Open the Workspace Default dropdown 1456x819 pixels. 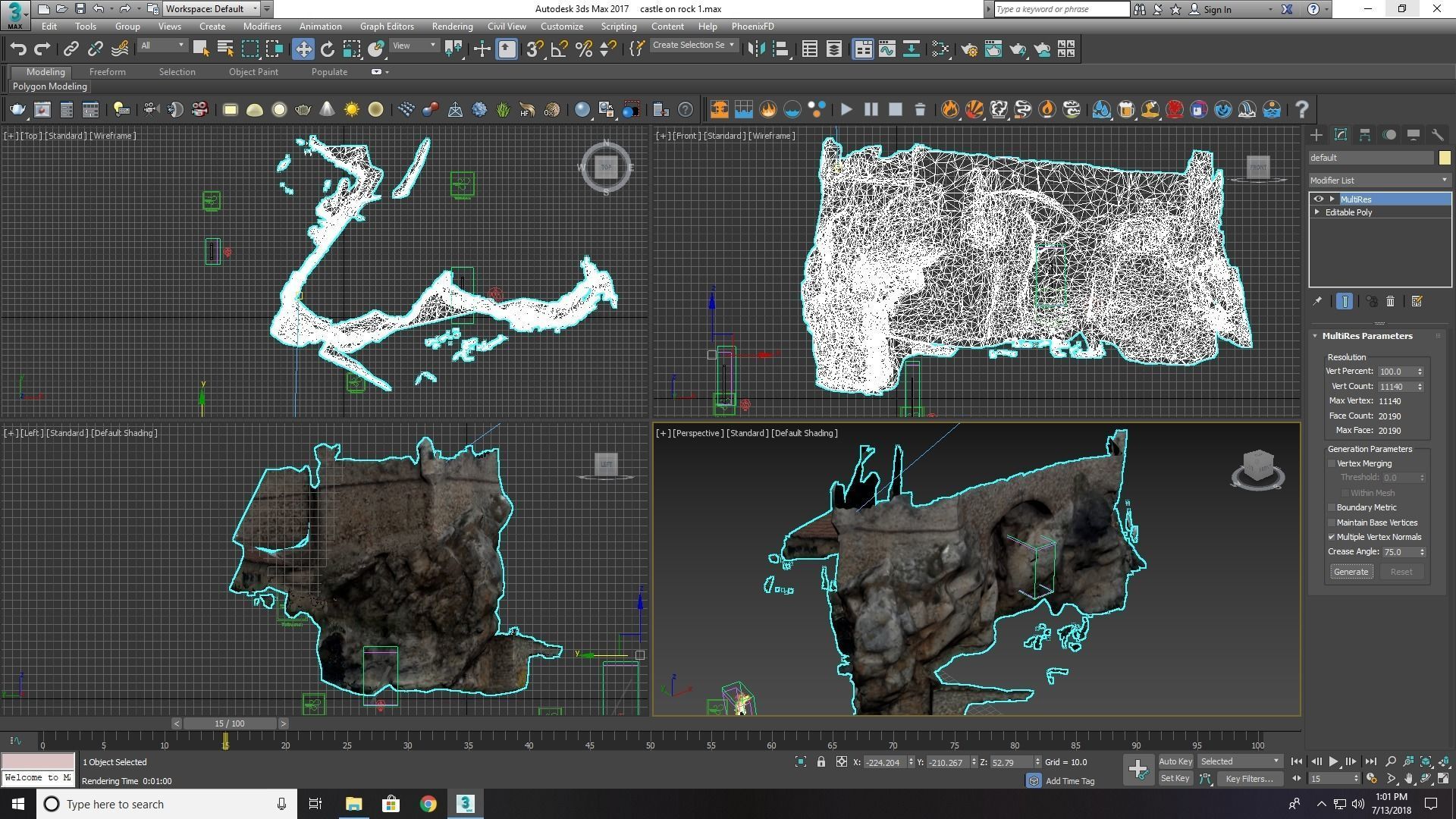pos(212,9)
